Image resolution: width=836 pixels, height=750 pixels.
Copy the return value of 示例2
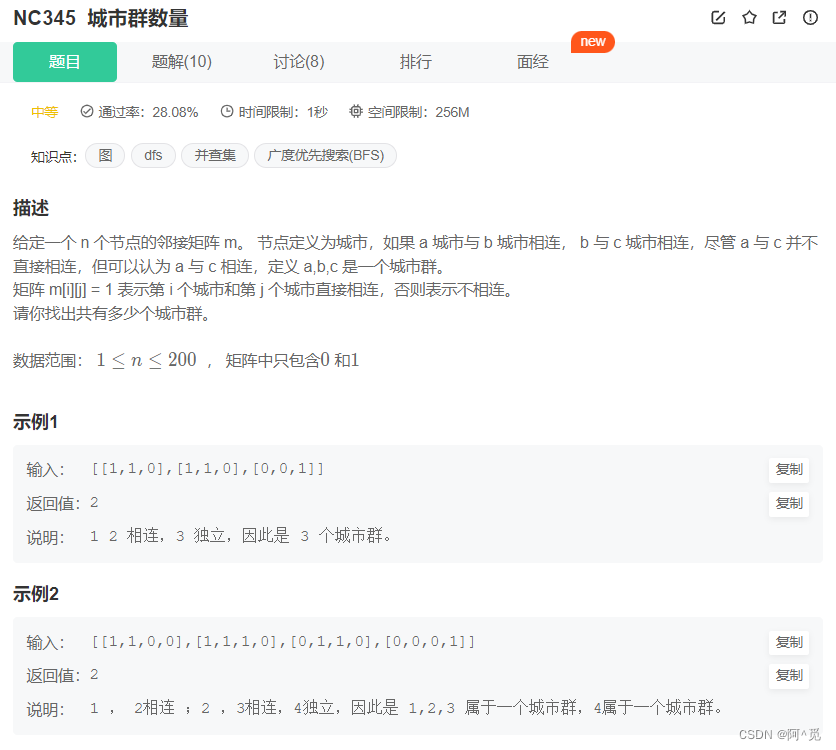(x=789, y=676)
